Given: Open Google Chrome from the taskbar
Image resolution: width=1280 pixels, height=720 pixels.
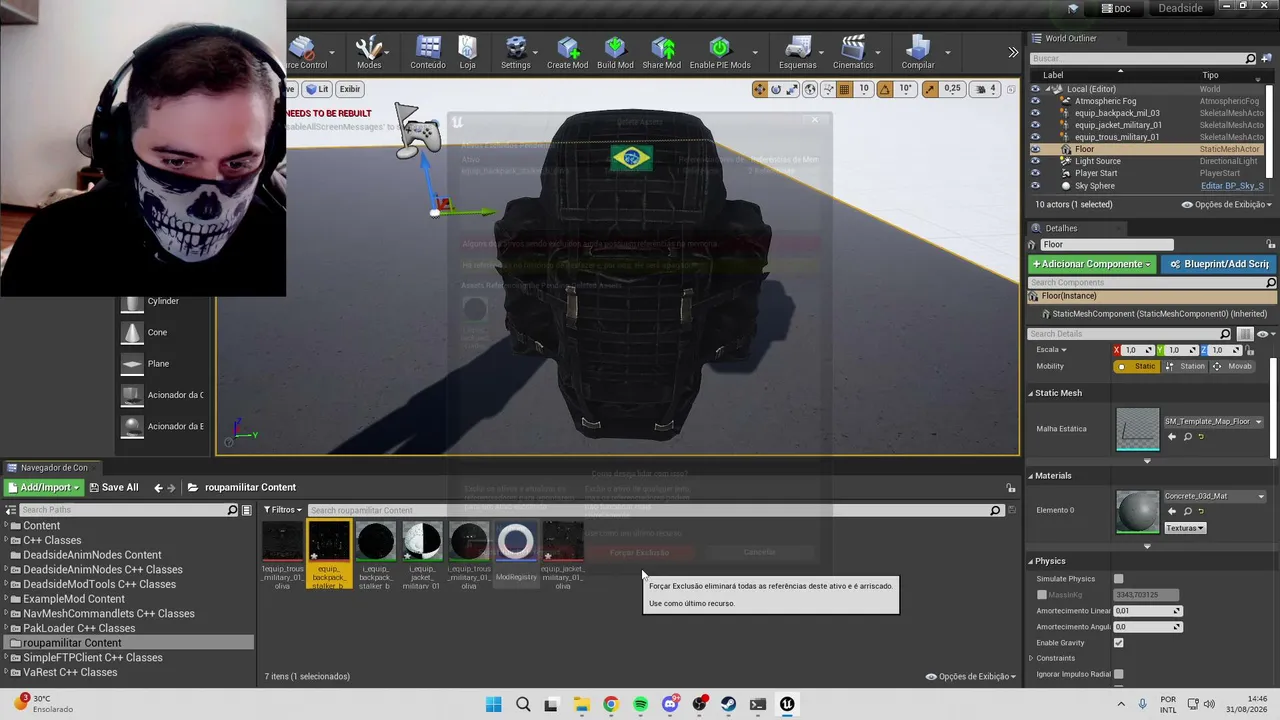Looking at the screenshot, I should 611,704.
